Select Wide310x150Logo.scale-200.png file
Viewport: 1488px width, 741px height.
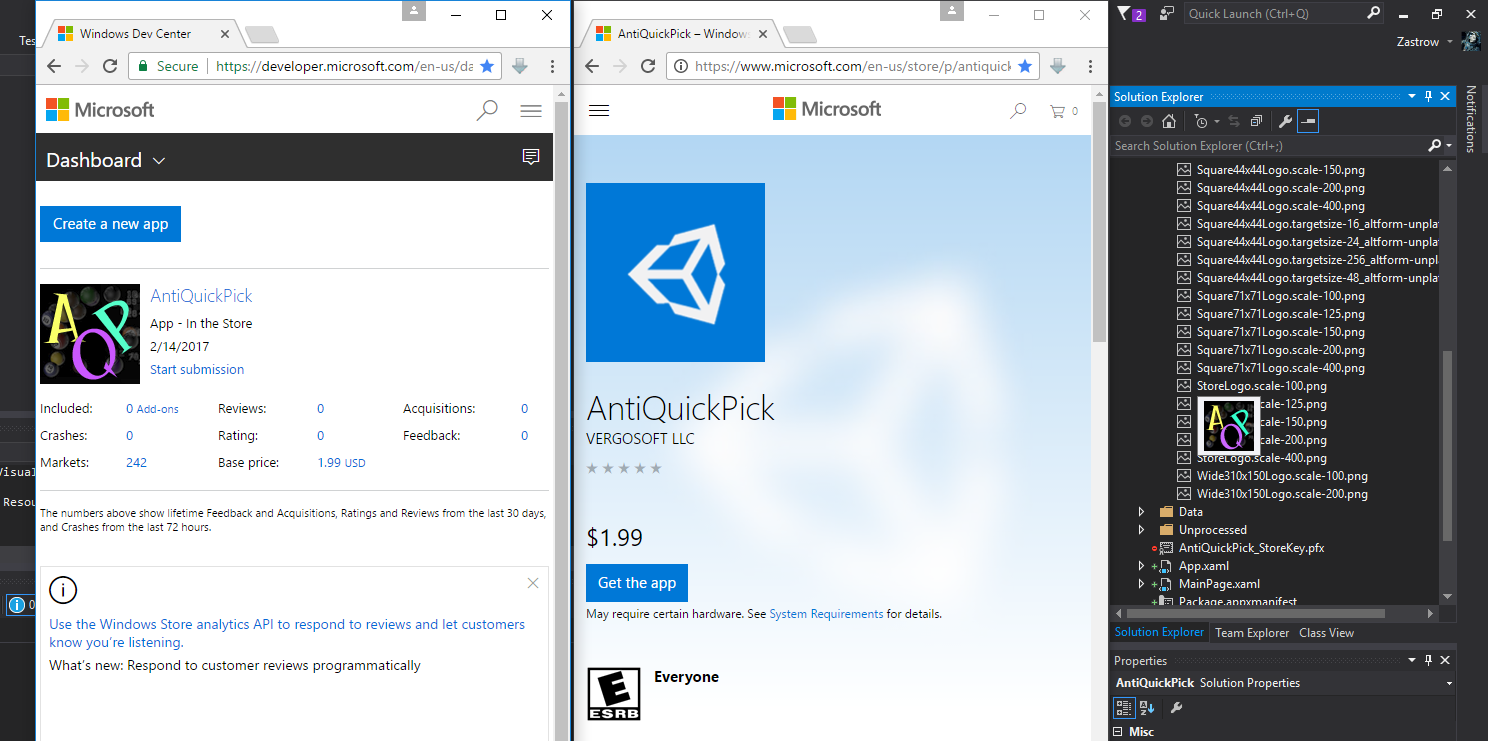point(1282,494)
